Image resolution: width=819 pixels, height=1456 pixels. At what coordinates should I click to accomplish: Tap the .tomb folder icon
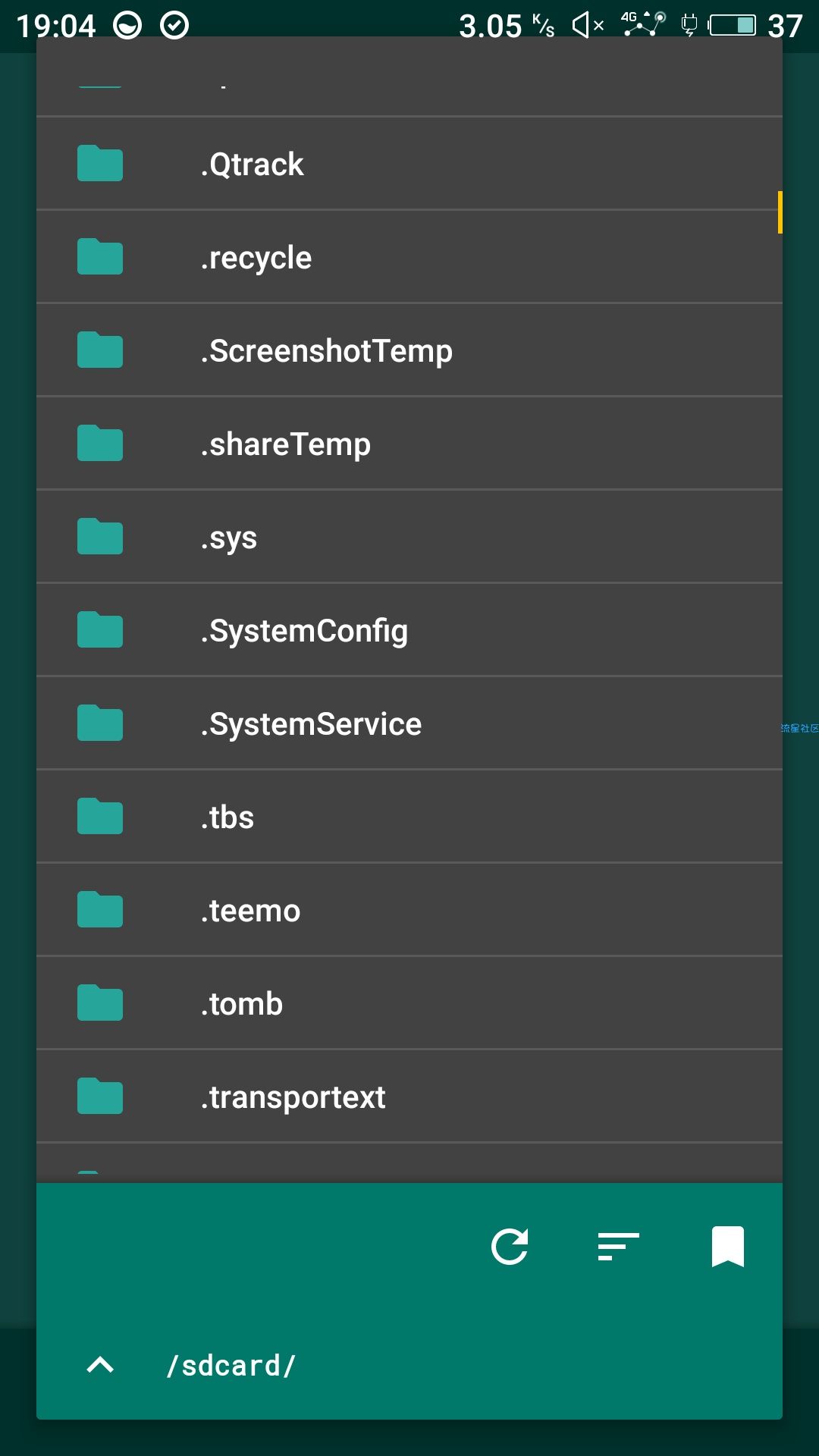[100, 1003]
